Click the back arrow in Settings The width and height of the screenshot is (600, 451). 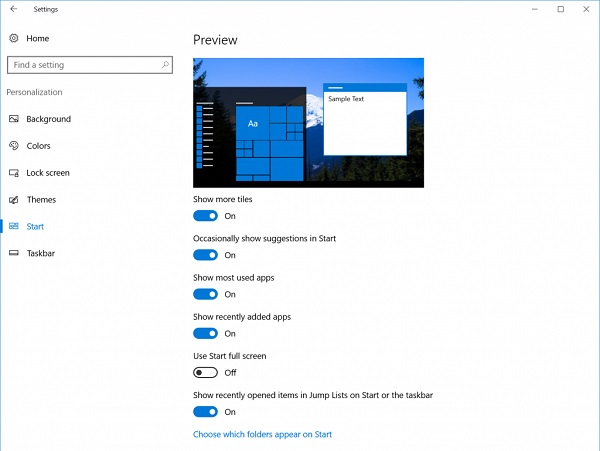tap(14, 9)
